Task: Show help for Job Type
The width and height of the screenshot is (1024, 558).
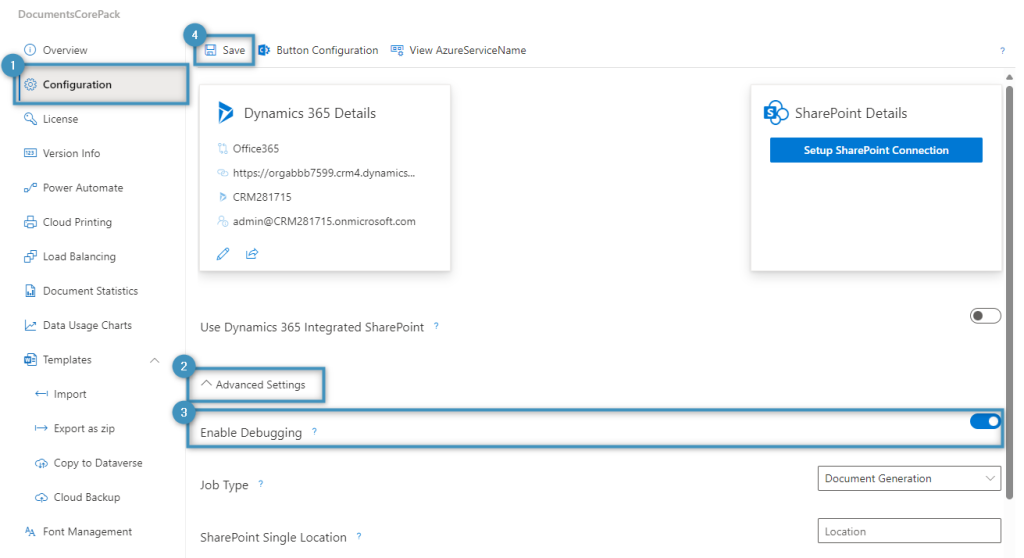Action: [261, 484]
